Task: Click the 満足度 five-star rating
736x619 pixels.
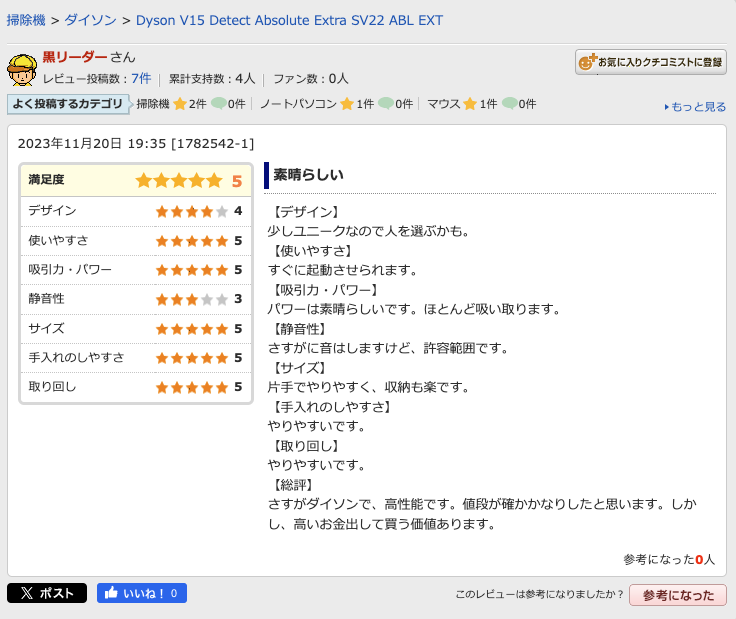Action: [179, 181]
